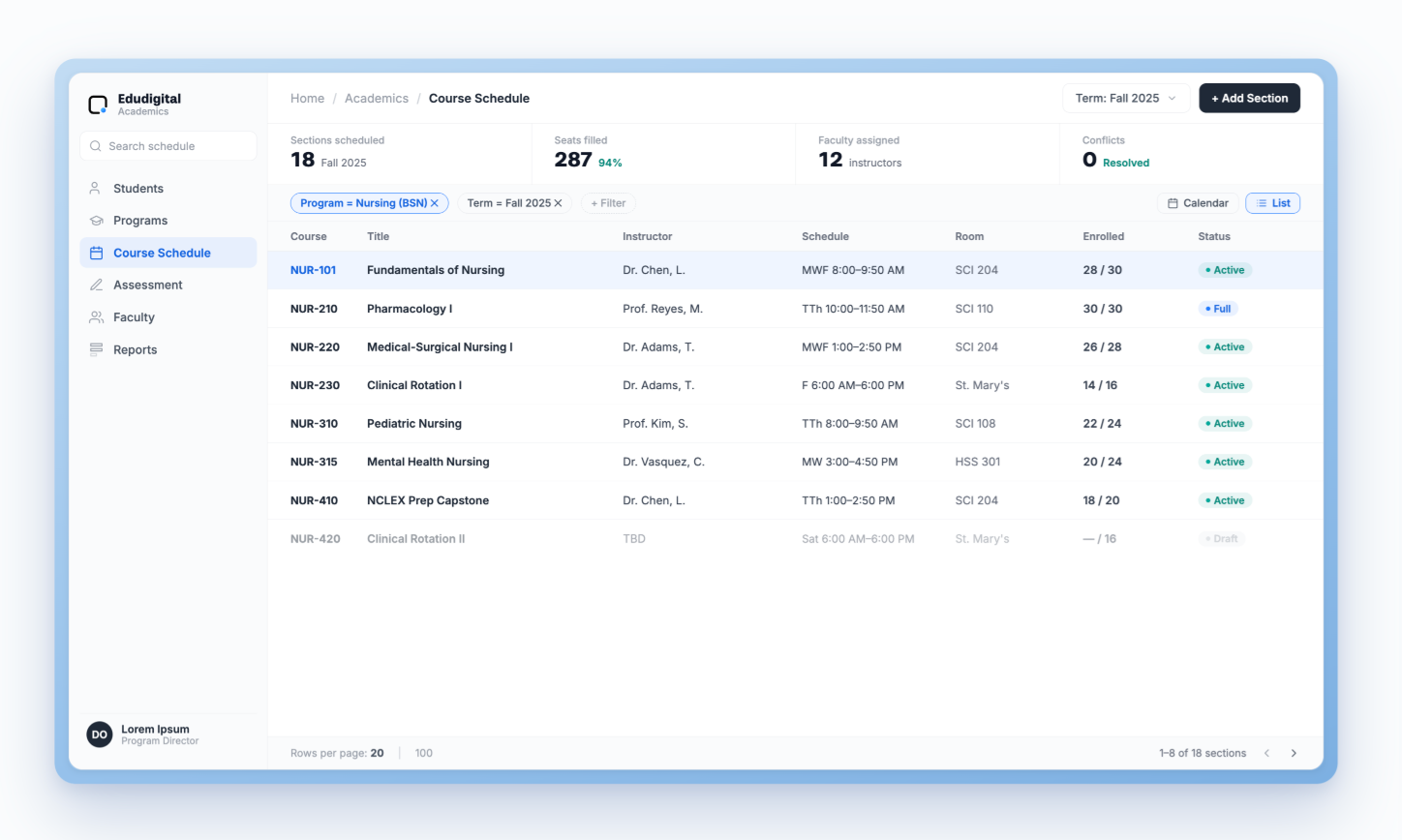Viewport: 1402px width, 840px height.
Task: Switch to List view
Action: coord(1272,203)
